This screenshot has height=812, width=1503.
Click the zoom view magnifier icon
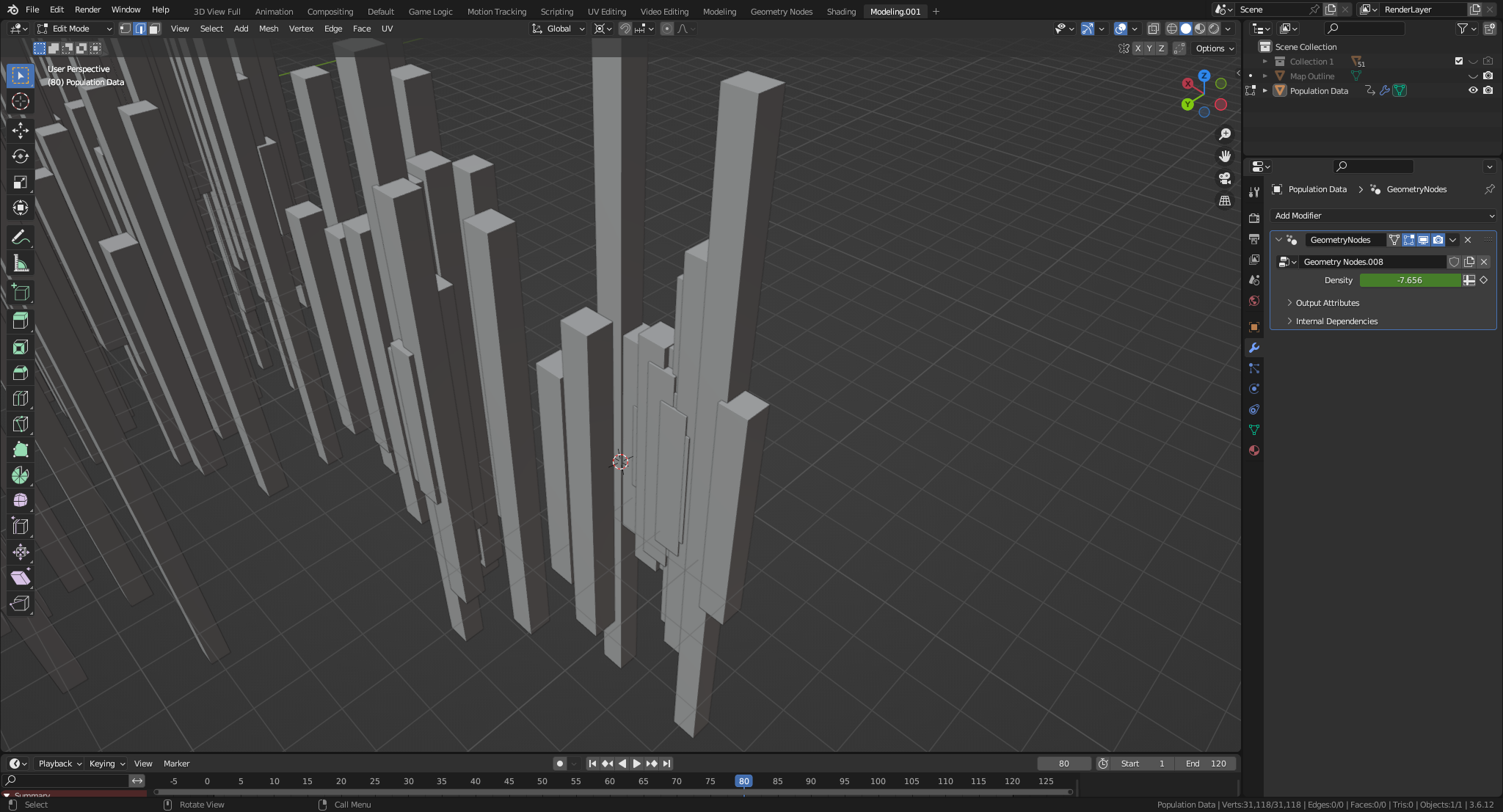[x=1225, y=134]
